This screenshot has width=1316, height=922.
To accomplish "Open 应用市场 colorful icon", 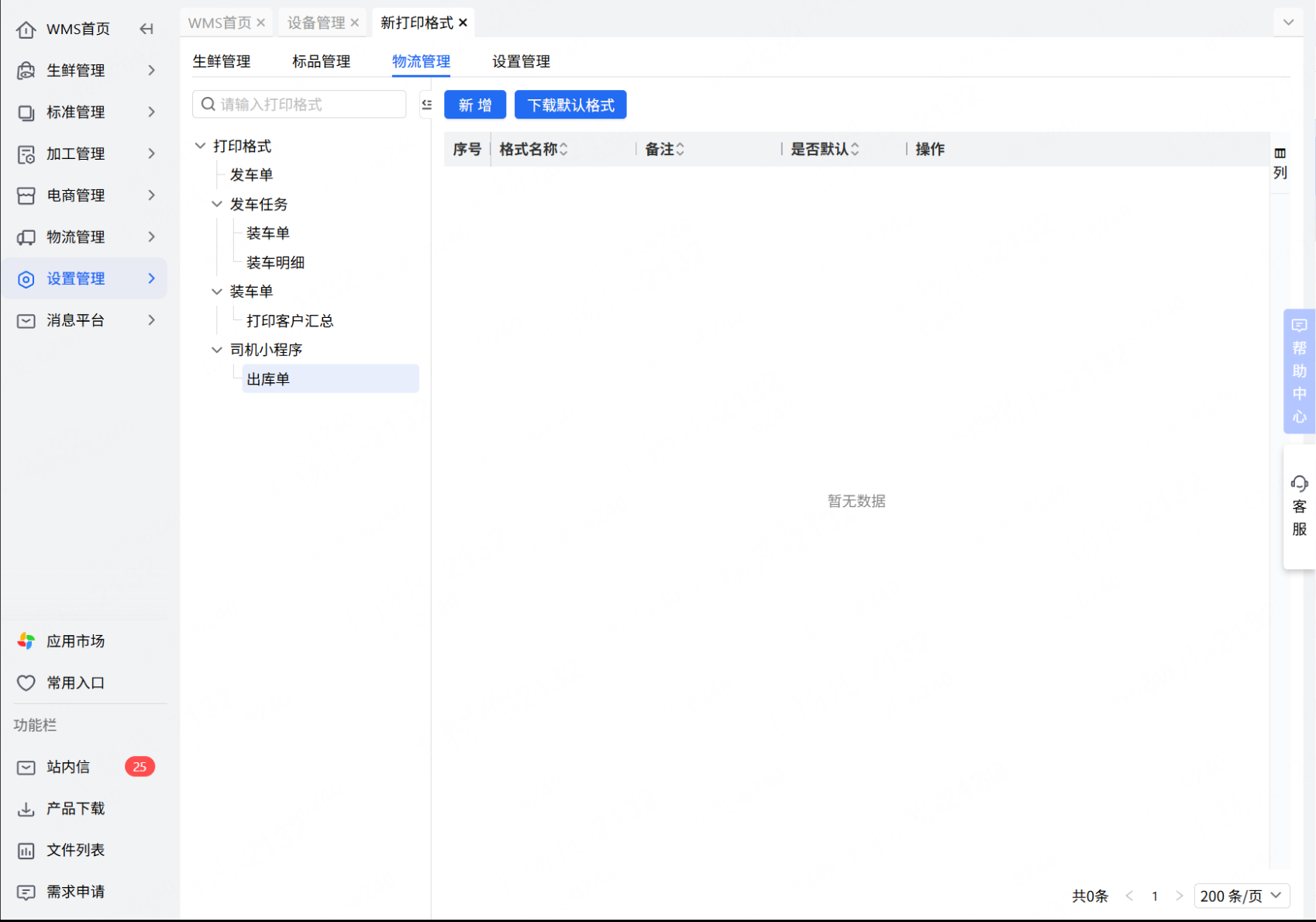I will [x=26, y=641].
